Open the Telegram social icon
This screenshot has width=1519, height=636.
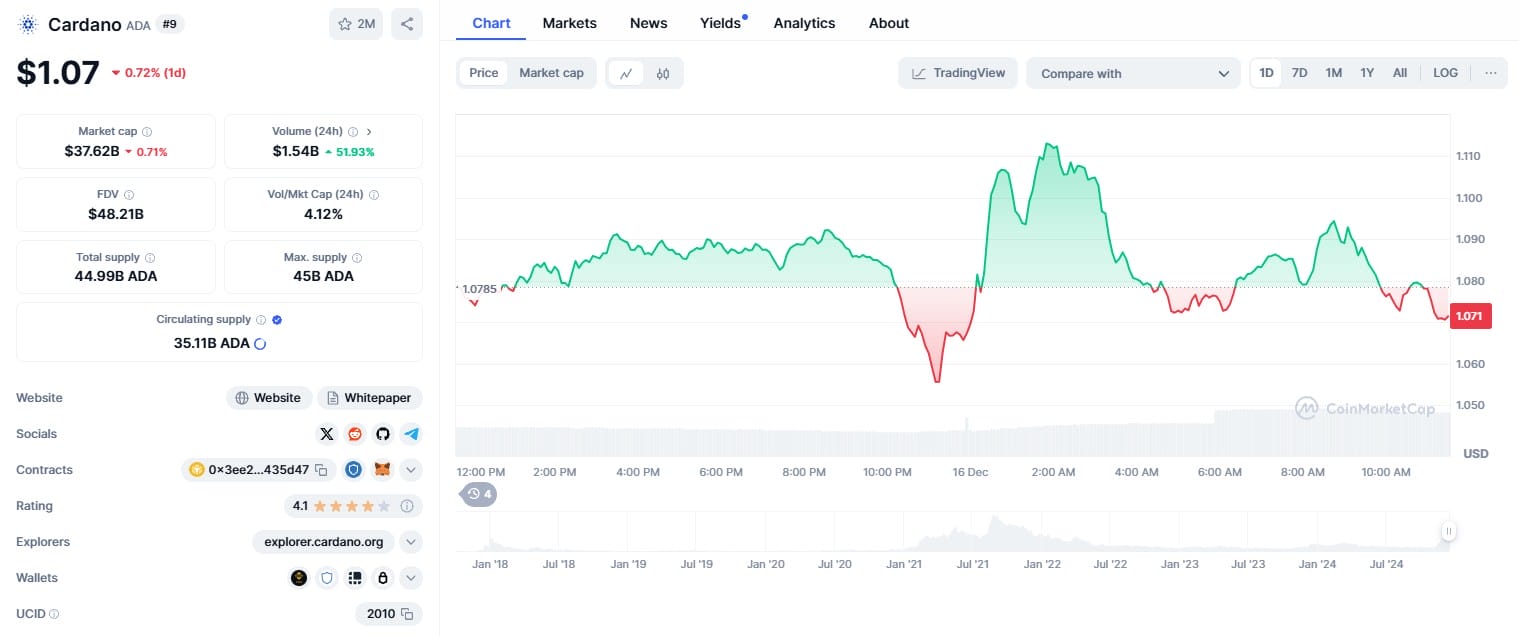[411, 434]
